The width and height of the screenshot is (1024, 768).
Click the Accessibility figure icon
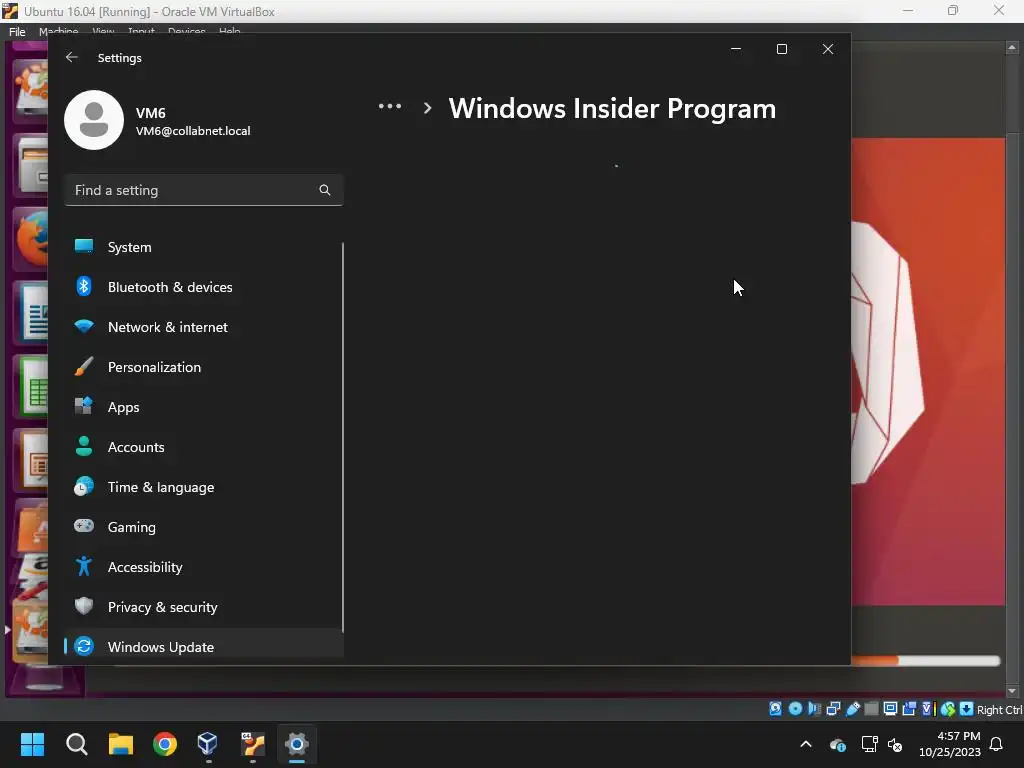[84, 566]
